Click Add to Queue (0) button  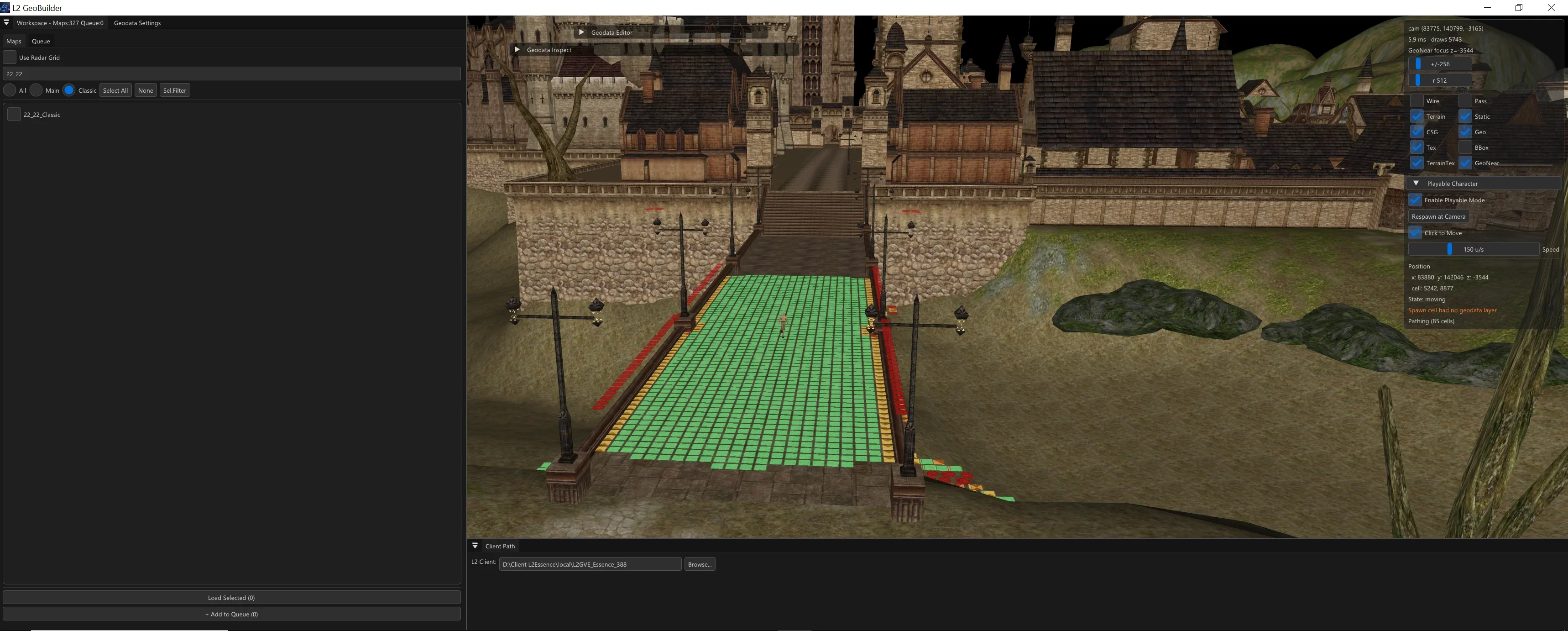231,614
